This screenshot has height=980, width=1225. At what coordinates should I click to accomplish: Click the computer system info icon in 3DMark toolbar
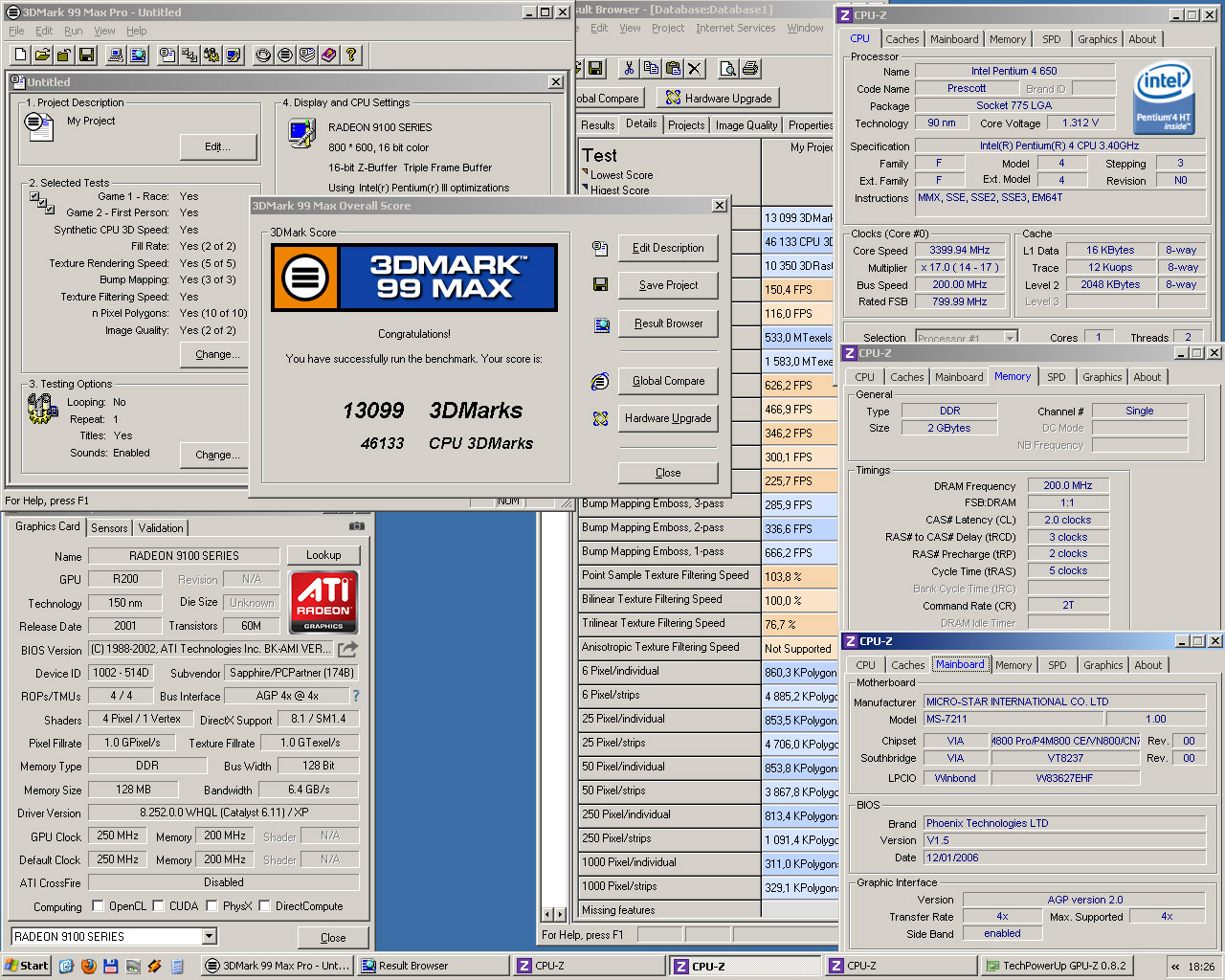coord(116,56)
